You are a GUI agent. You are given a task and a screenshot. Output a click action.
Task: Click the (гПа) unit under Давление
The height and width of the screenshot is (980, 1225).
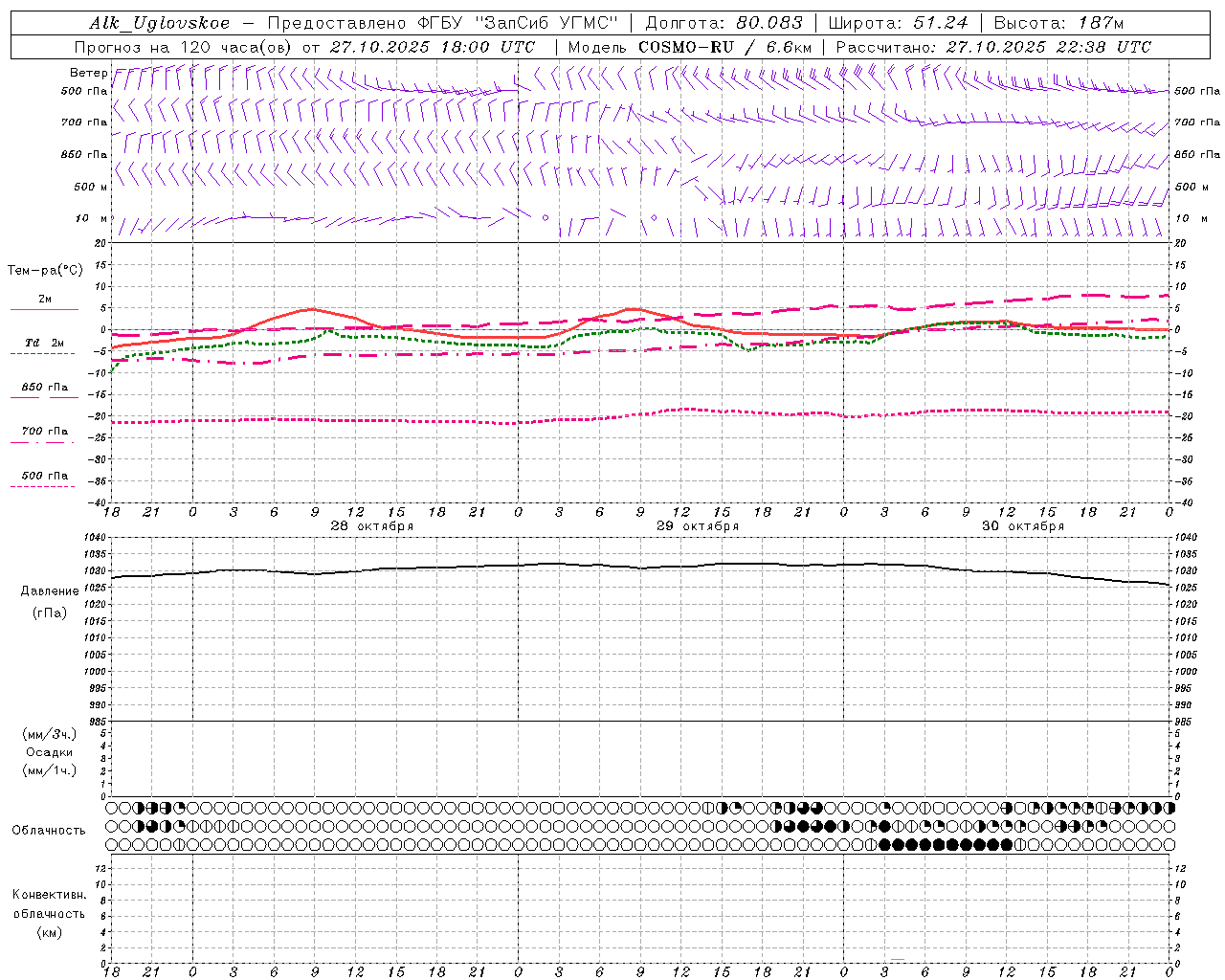50,612
